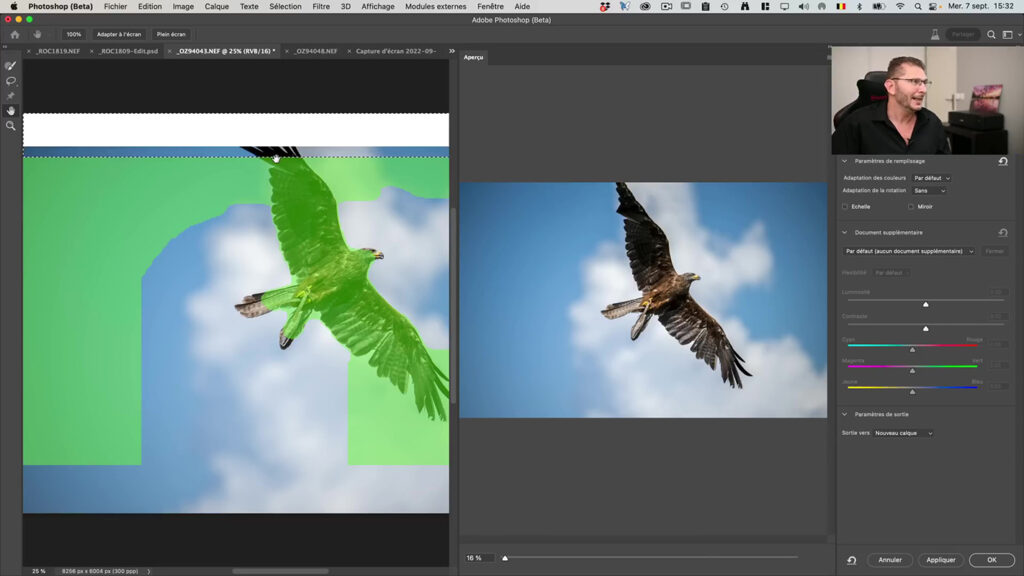Close the Capture d'écran tab

(x=349, y=51)
